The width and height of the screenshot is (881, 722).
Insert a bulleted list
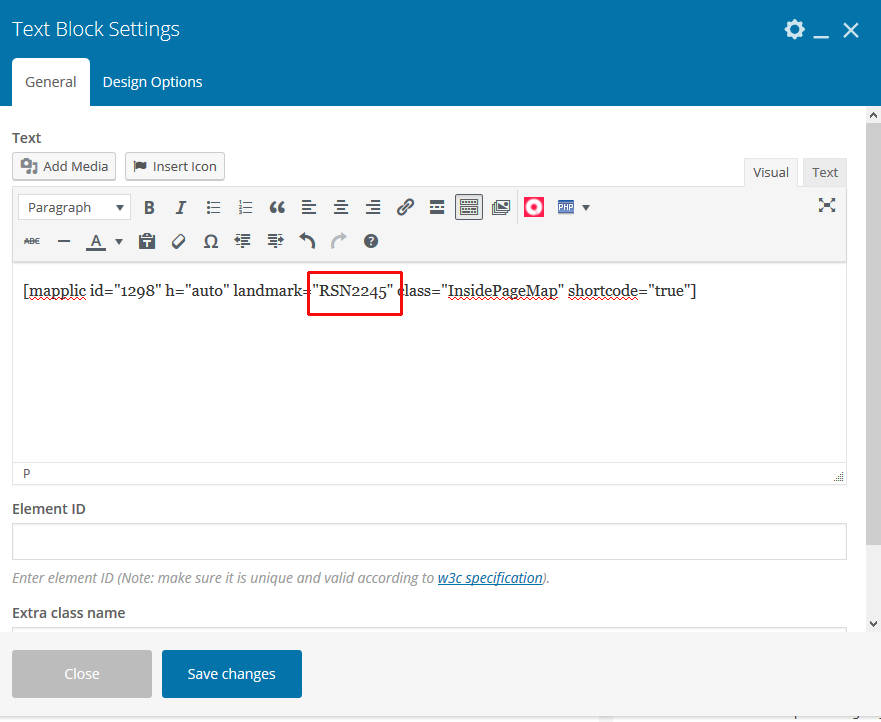pyautogui.click(x=213, y=208)
